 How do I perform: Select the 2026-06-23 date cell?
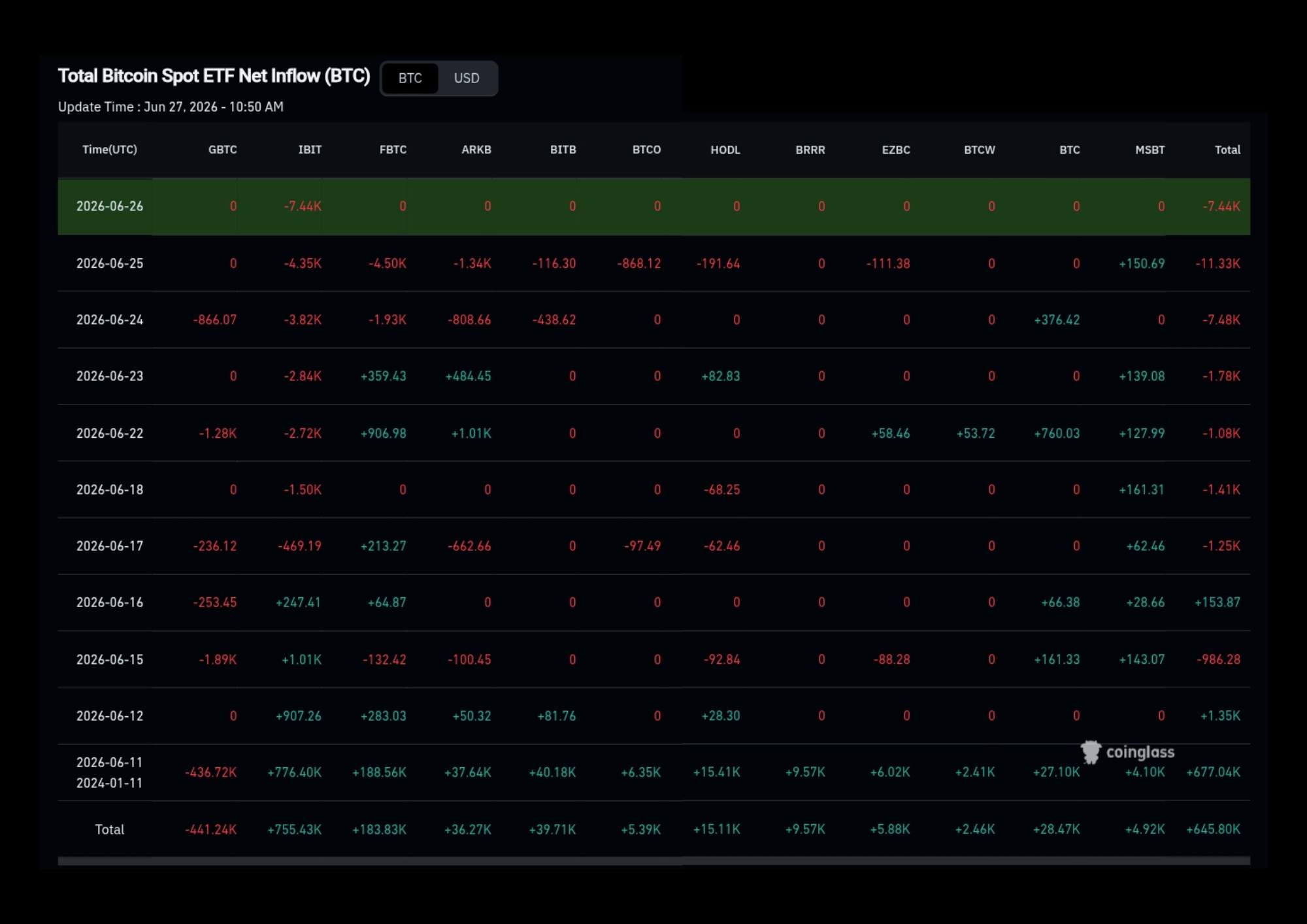[x=110, y=376]
